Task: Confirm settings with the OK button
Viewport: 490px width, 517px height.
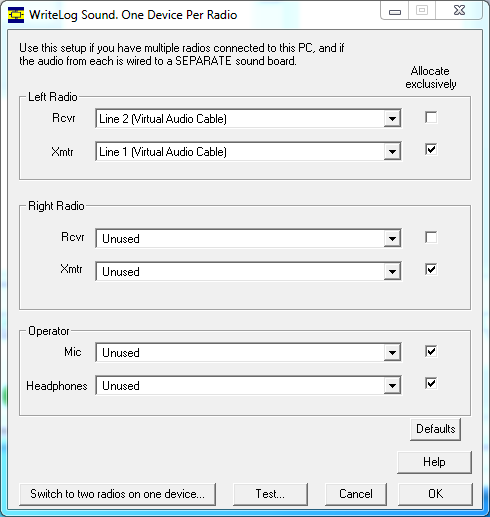Action: pyautogui.click(x=435, y=494)
